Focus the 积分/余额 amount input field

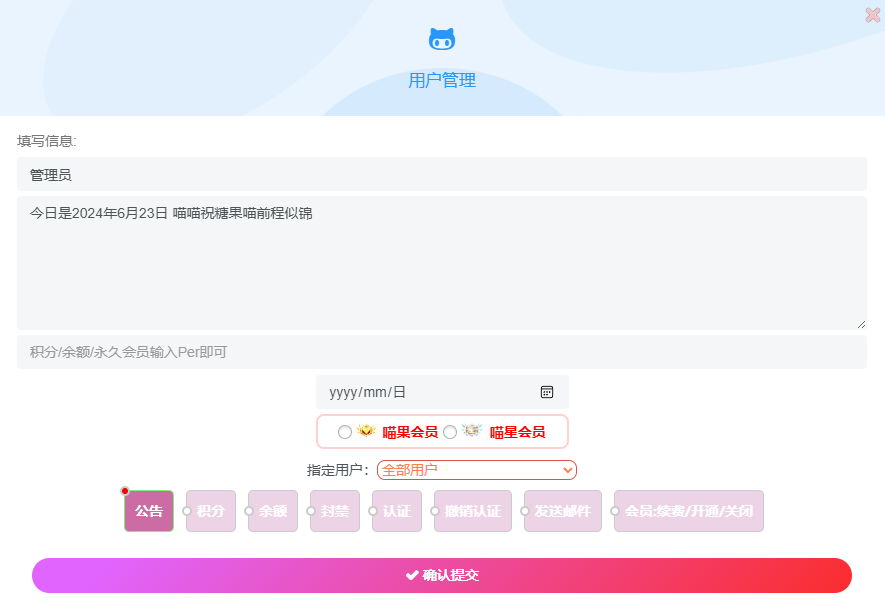(x=442, y=352)
